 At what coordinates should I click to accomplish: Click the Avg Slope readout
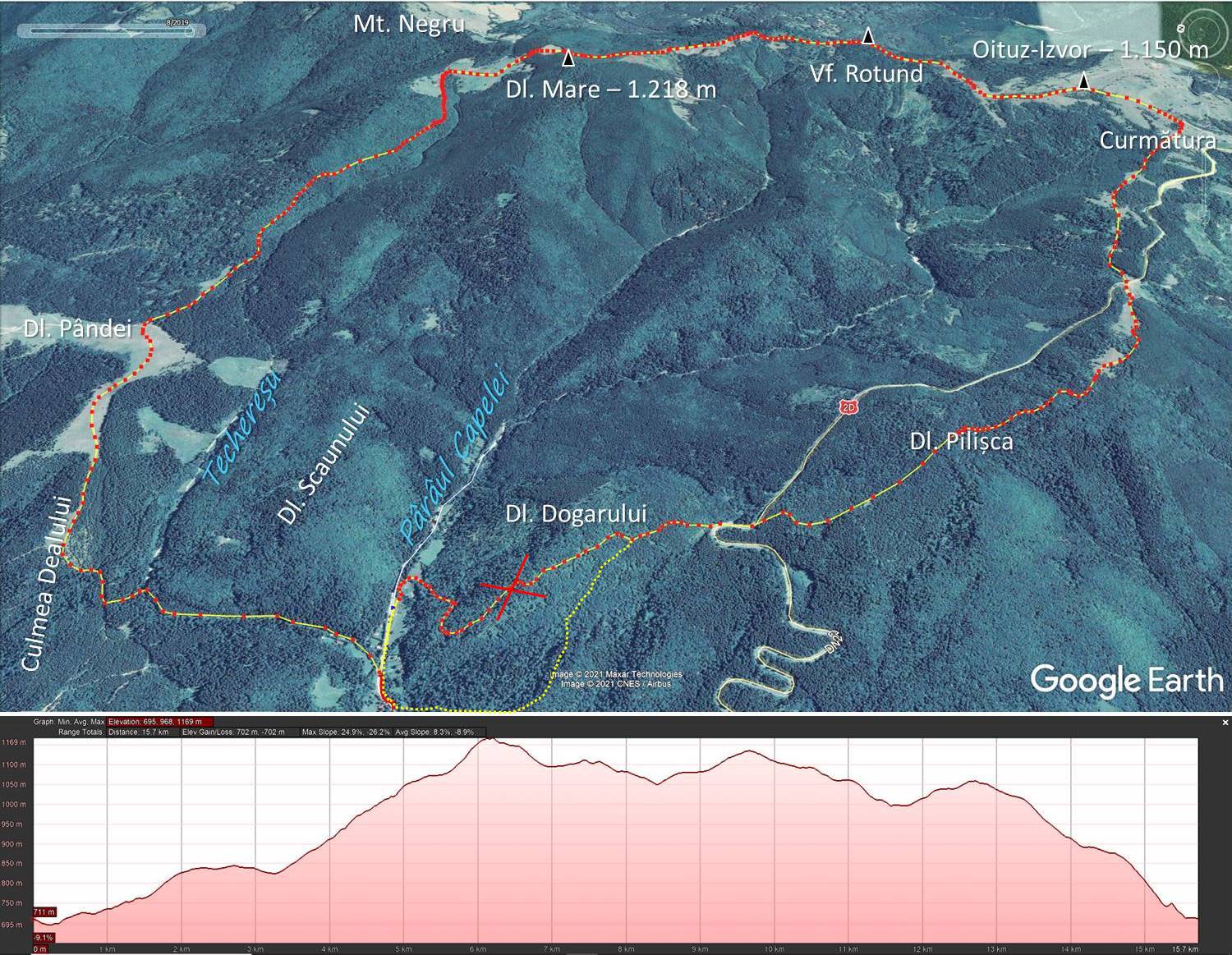pyautogui.click(x=434, y=732)
